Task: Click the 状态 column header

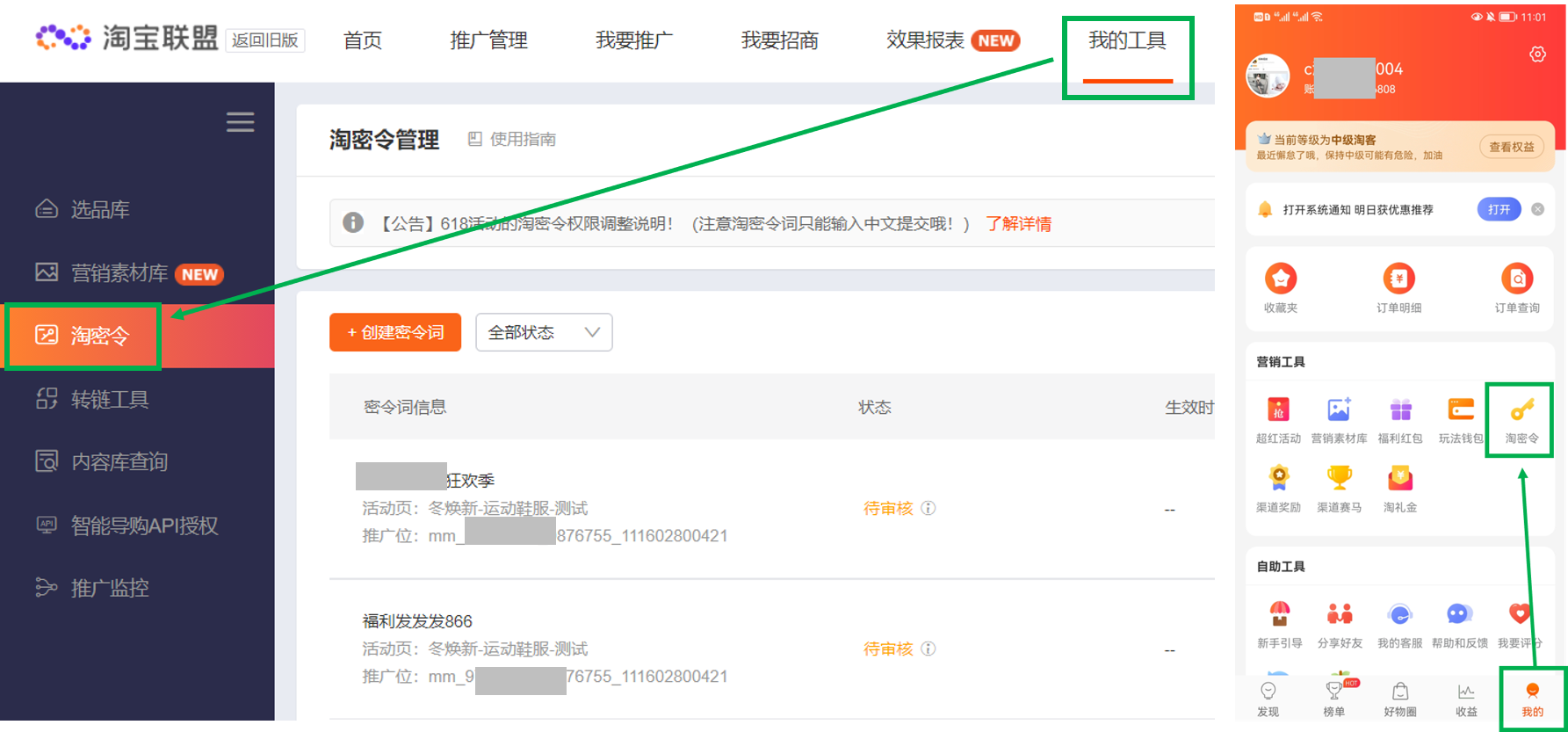Action: coord(875,407)
